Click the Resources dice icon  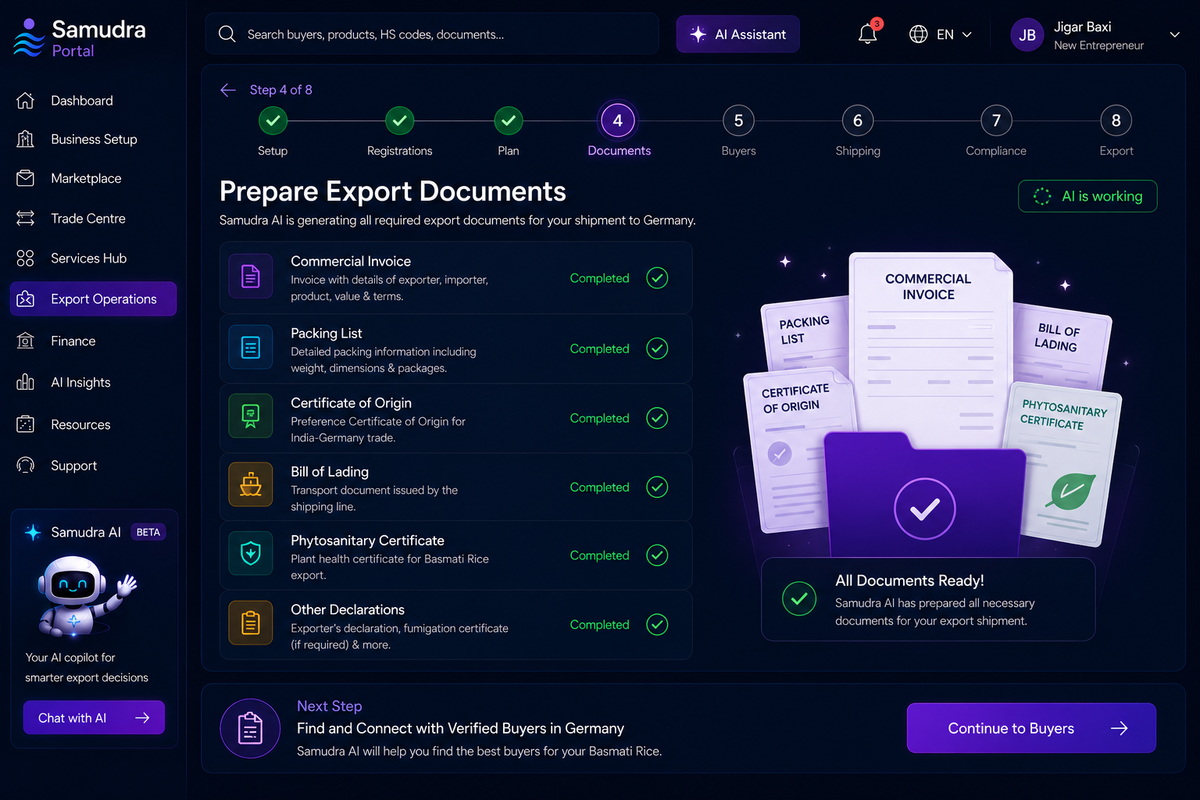[26, 424]
